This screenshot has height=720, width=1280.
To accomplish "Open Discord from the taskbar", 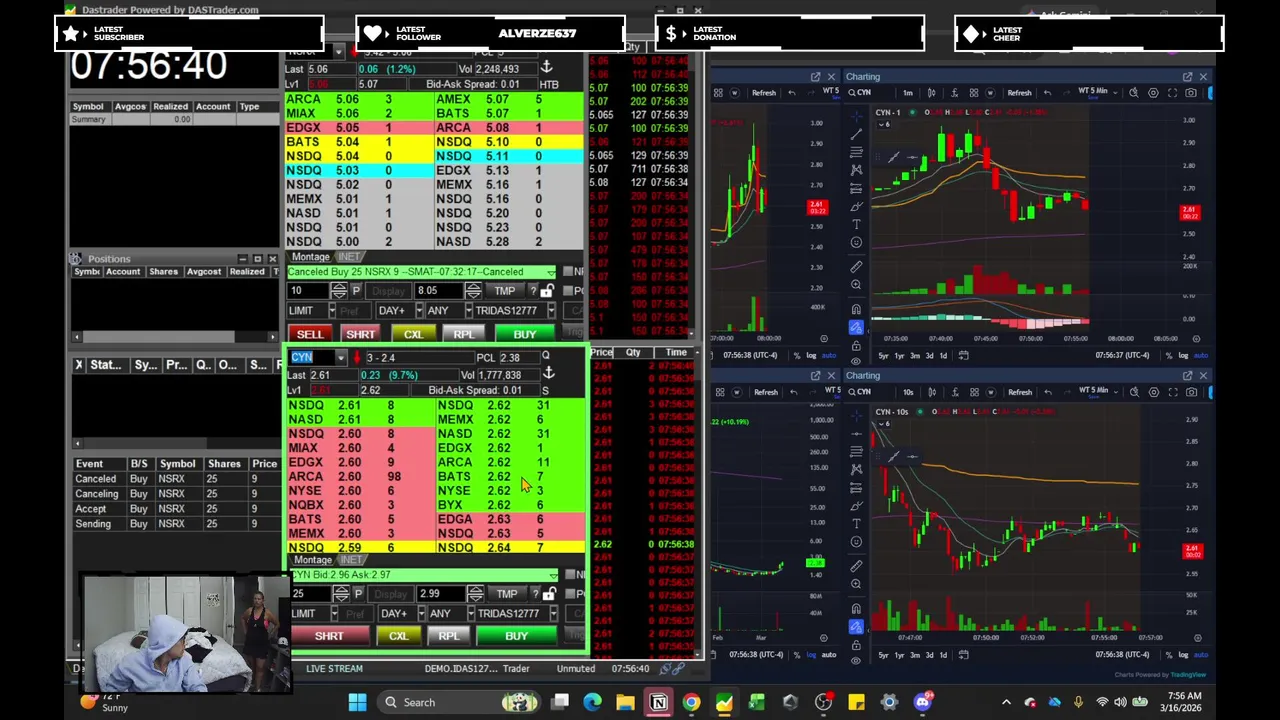I will (922, 702).
